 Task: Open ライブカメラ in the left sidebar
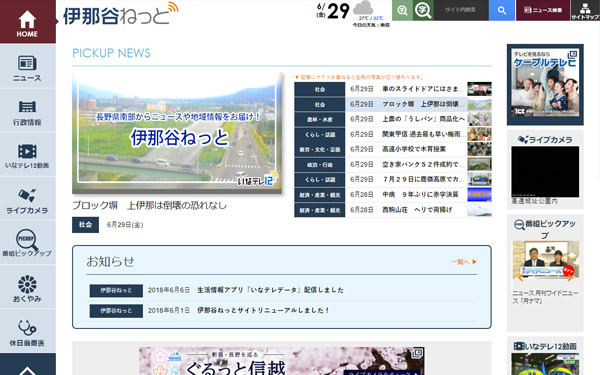pos(28,199)
